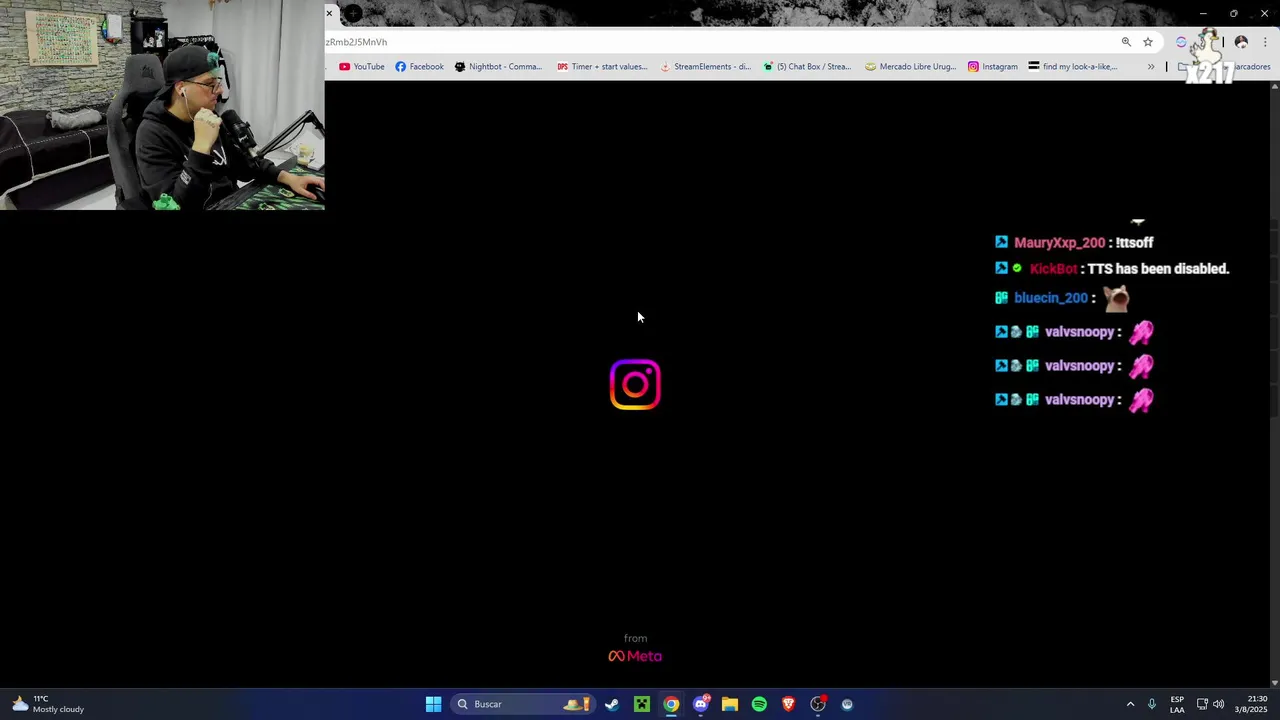Close the current browser tab
Screen dimensions: 1280x720
click(329, 13)
